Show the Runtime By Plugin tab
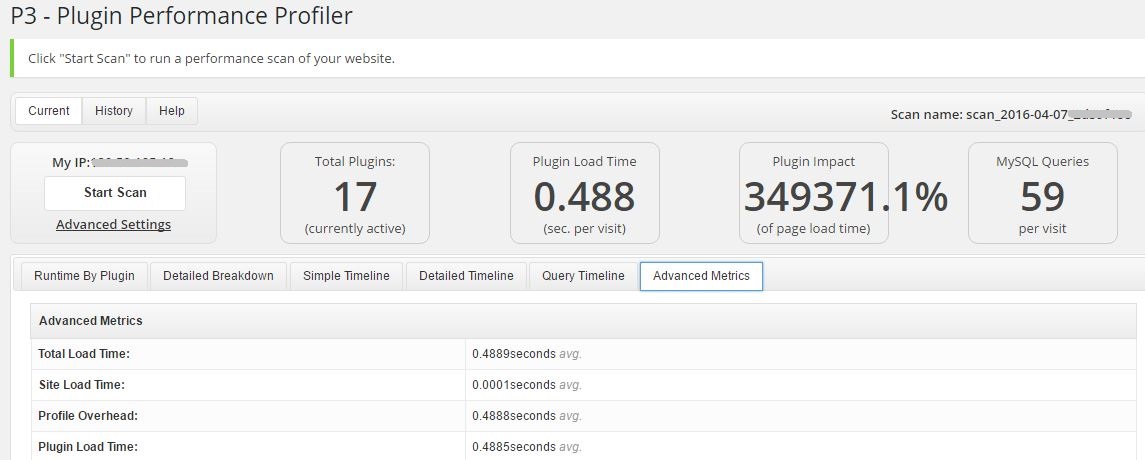The width and height of the screenshot is (1145, 460). point(84,276)
